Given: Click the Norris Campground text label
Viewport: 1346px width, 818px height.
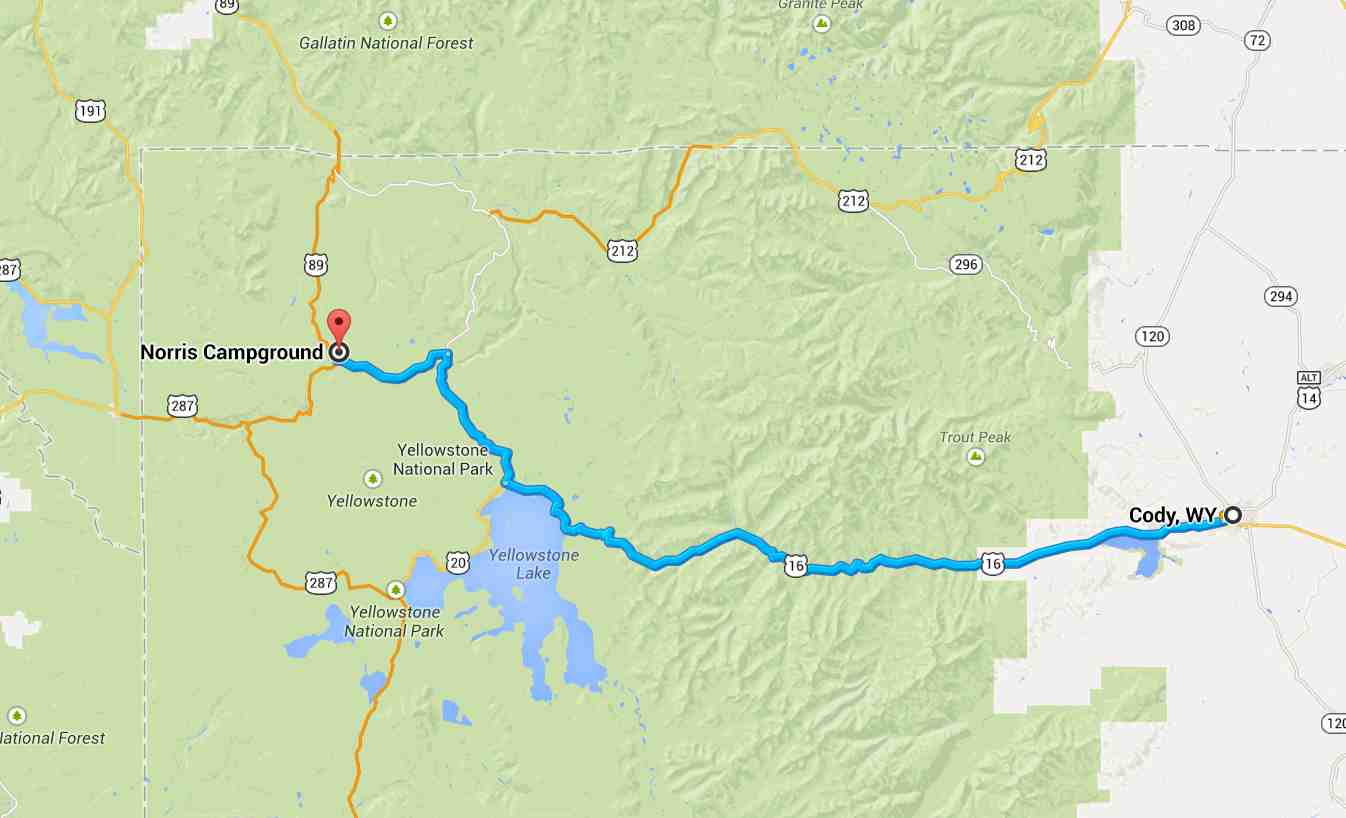Looking at the screenshot, I should point(232,352).
